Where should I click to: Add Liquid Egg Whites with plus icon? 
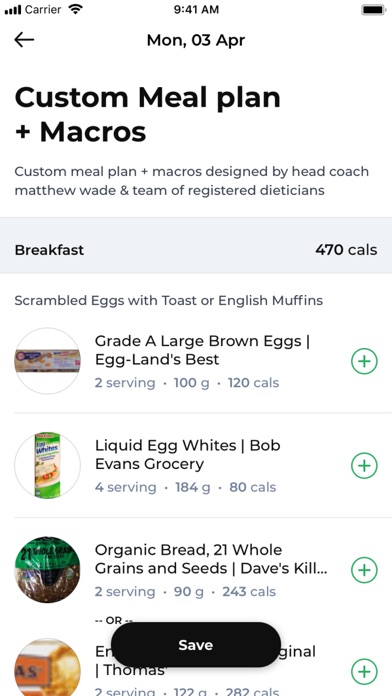(x=364, y=466)
